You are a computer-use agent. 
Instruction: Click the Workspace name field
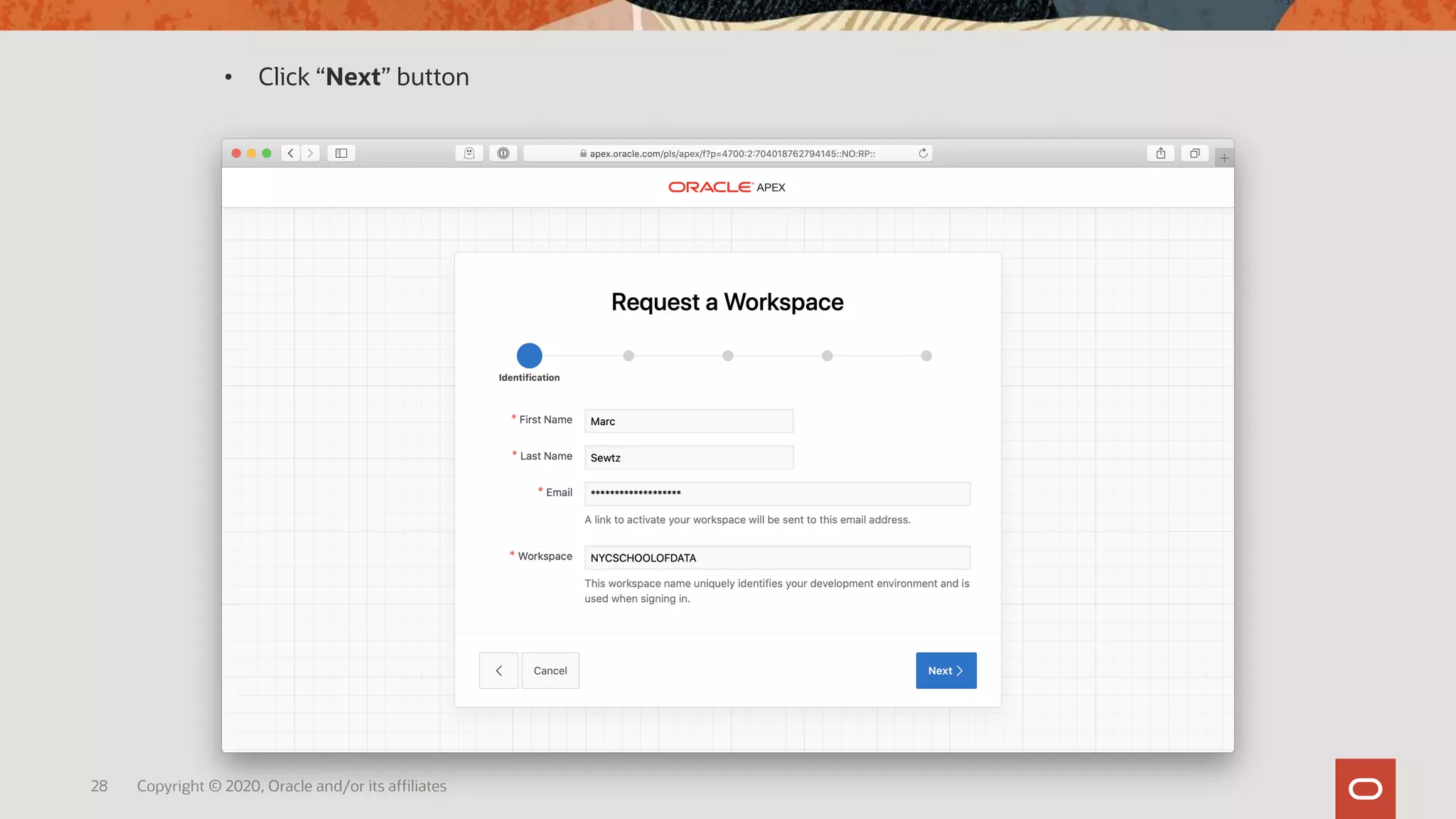click(x=777, y=557)
